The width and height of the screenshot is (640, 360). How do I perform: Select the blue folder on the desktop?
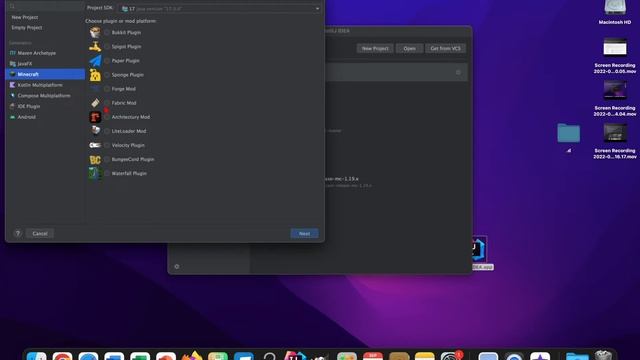click(569, 133)
